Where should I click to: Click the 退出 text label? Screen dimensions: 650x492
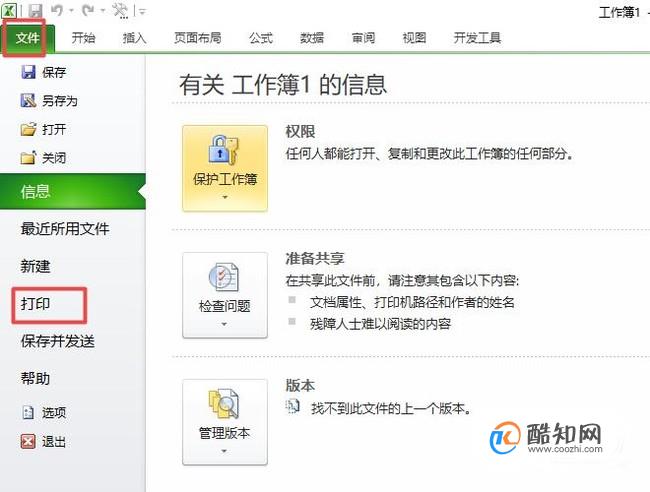54,442
